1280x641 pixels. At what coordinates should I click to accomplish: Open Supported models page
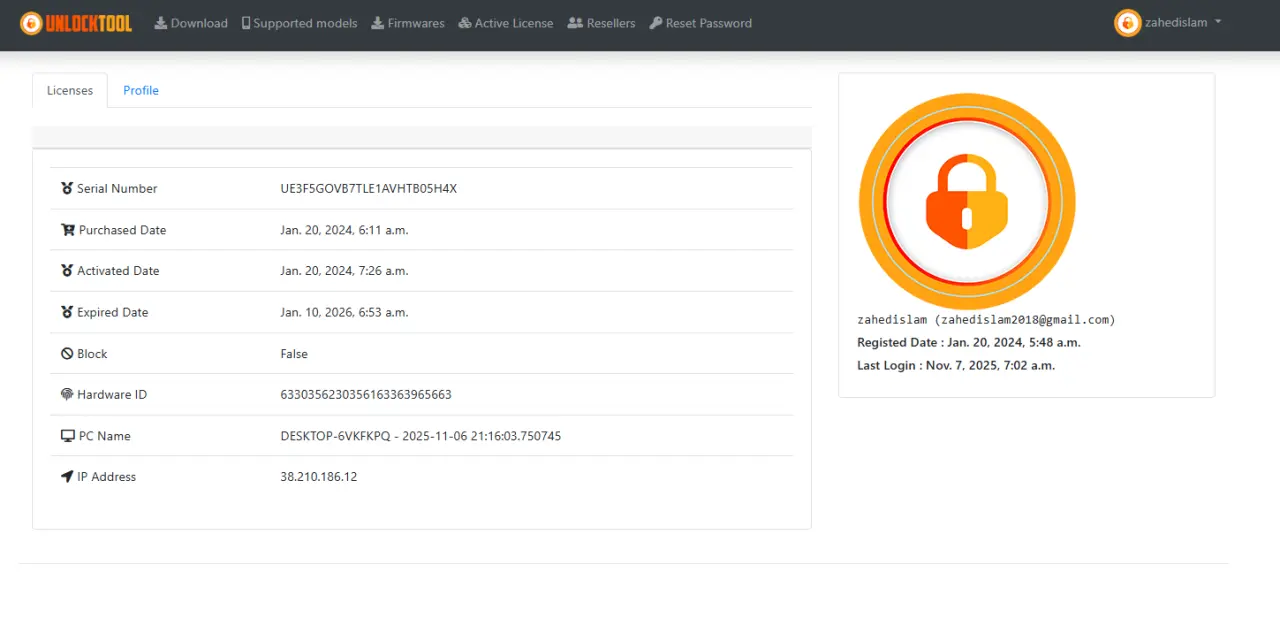pyautogui.click(x=299, y=23)
